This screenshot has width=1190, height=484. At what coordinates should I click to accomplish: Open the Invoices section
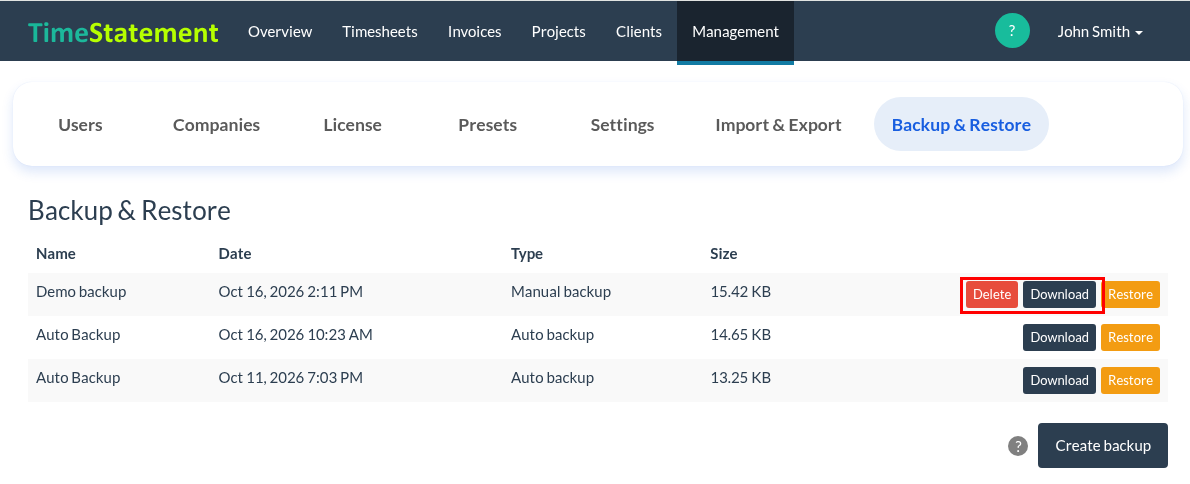tap(474, 32)
